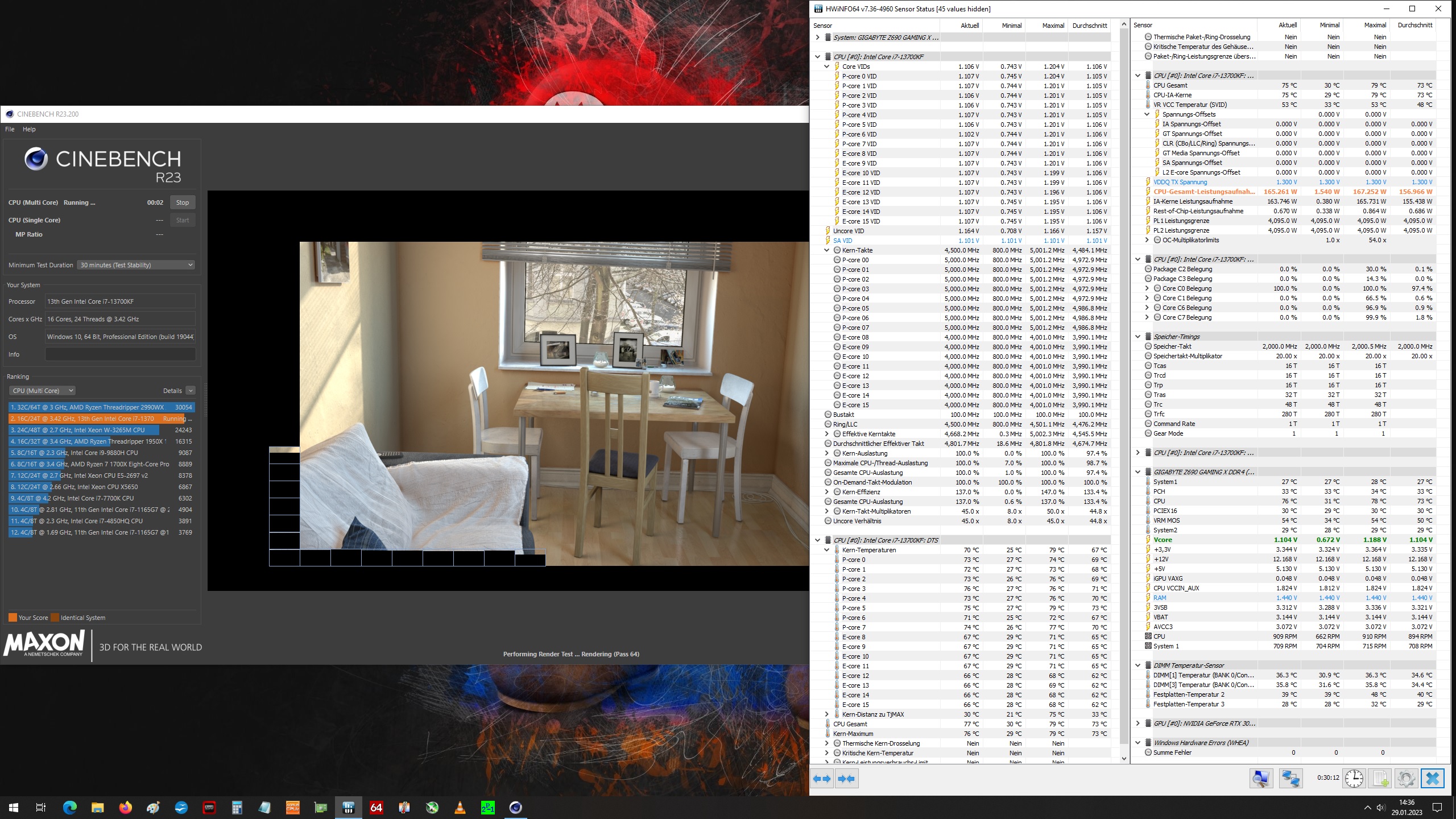Open the File menu in Cinebench

tap(10, 129)
